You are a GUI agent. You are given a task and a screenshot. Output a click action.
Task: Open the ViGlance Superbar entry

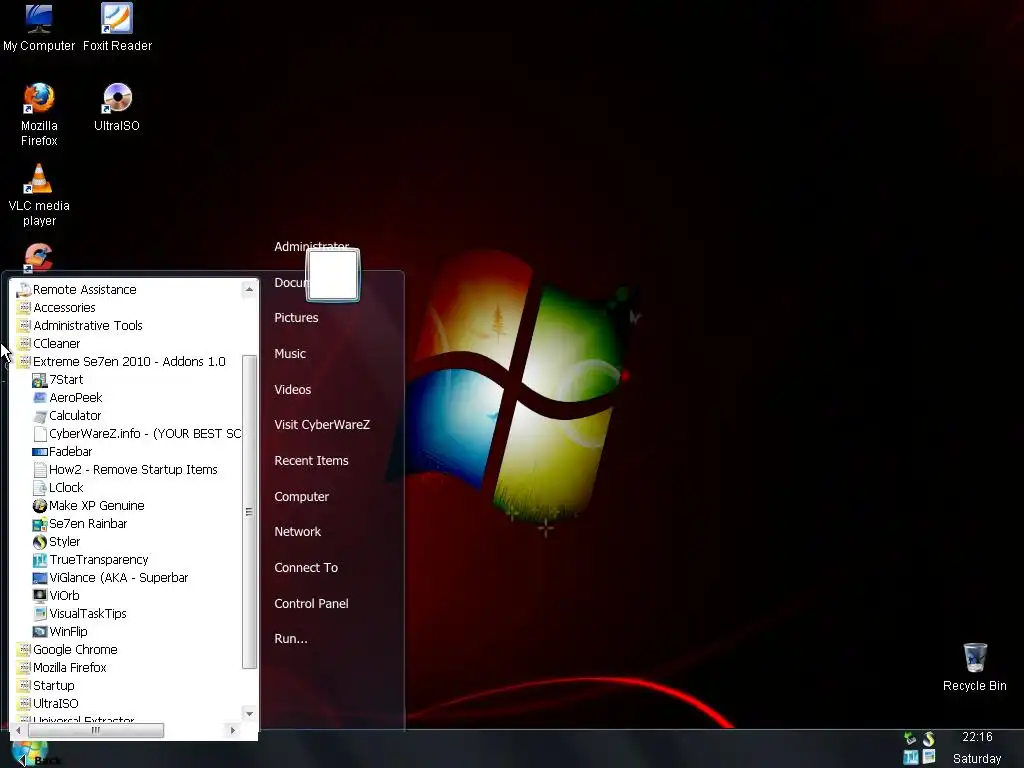coord(110,577)
